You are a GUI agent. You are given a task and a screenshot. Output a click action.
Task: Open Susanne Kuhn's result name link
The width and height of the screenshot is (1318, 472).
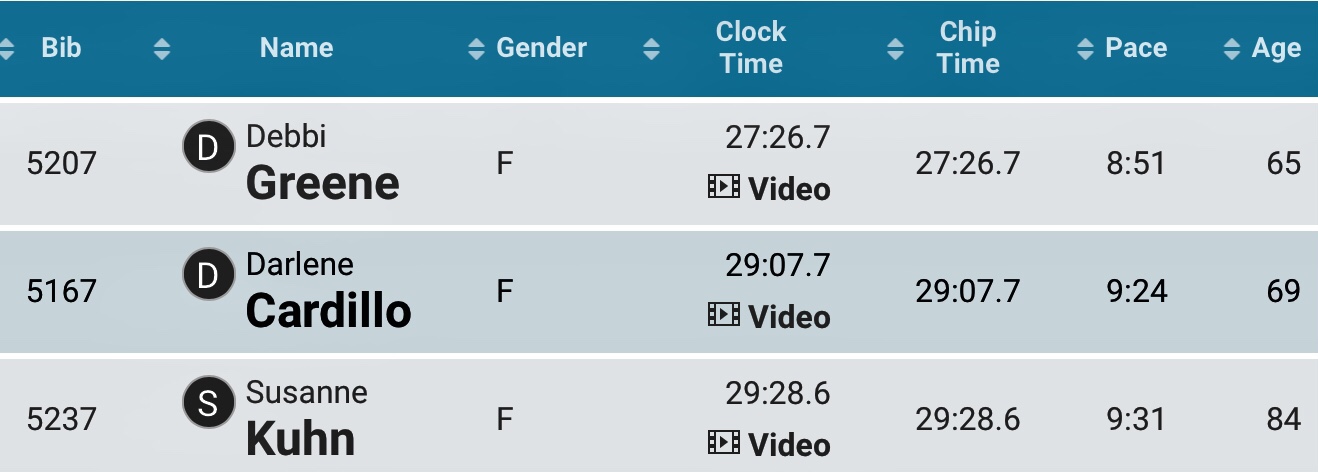pos(300,438)
